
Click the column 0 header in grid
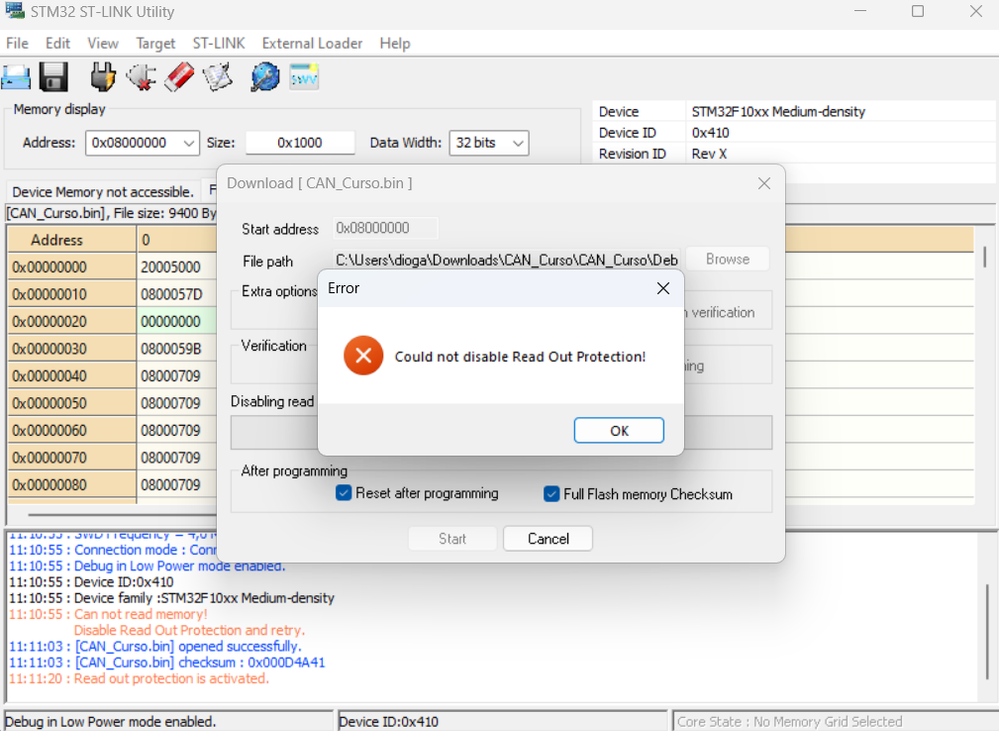tap(177, 240)
